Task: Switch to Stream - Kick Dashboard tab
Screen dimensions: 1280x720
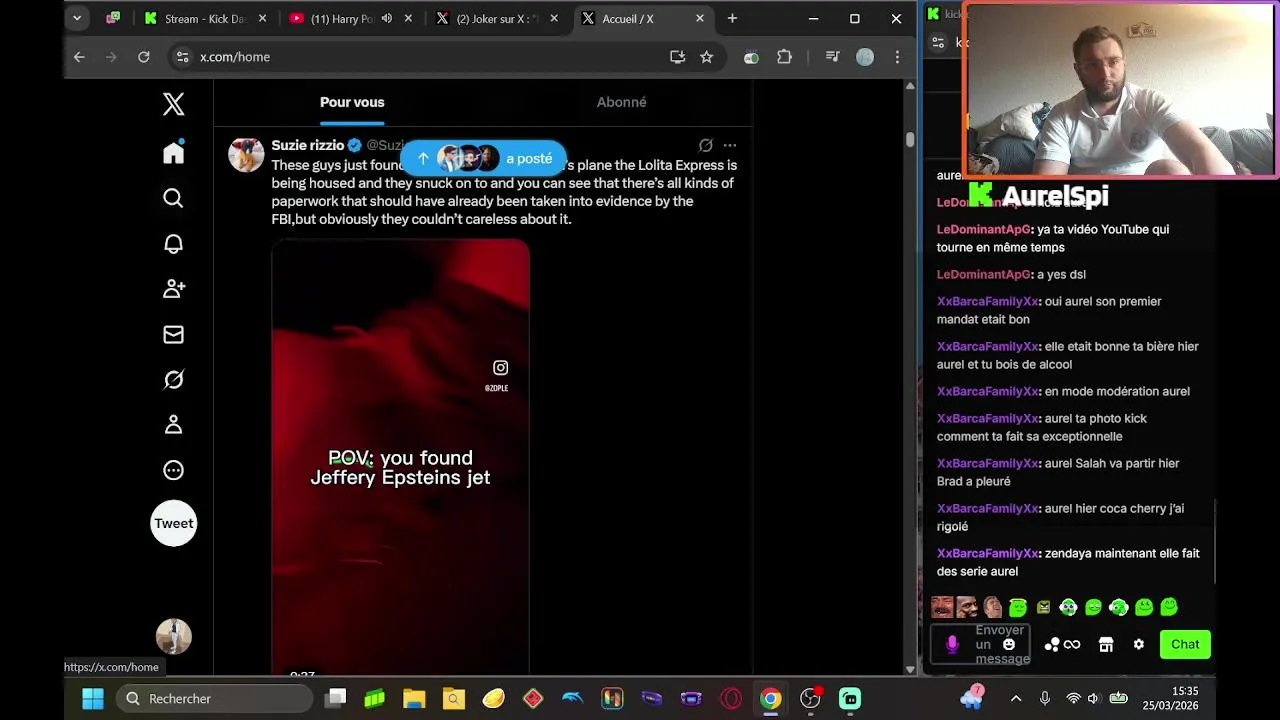Action: [x=205, y=18]
